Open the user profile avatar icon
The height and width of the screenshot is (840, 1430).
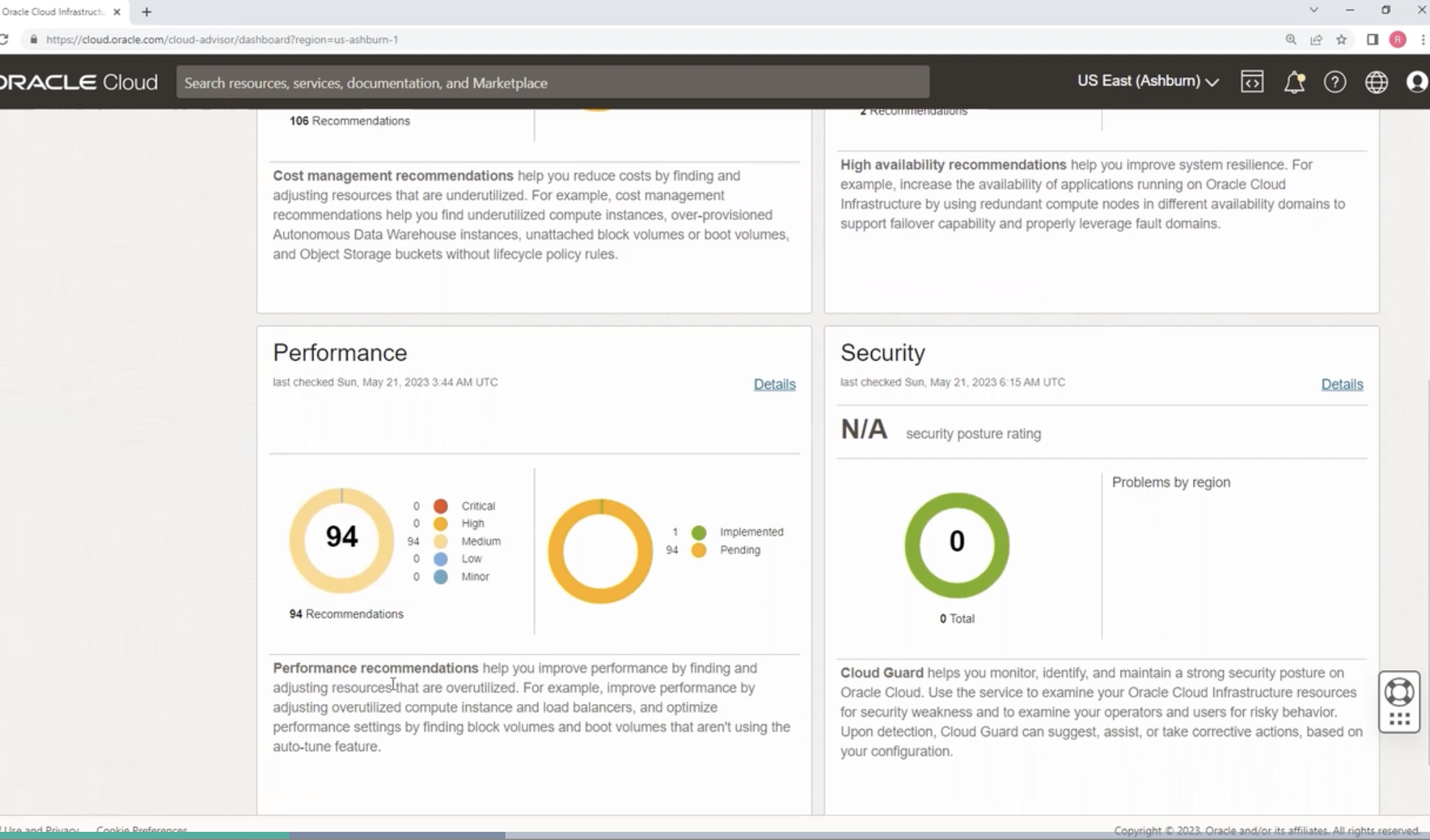coord(1417,82)
